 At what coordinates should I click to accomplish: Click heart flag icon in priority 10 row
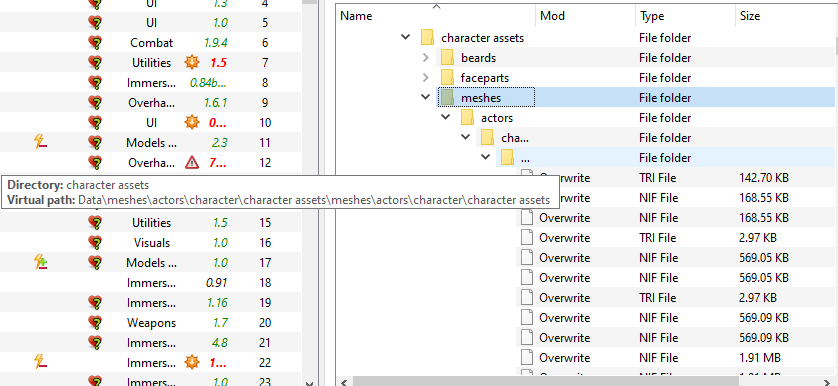tap(95, 123)
